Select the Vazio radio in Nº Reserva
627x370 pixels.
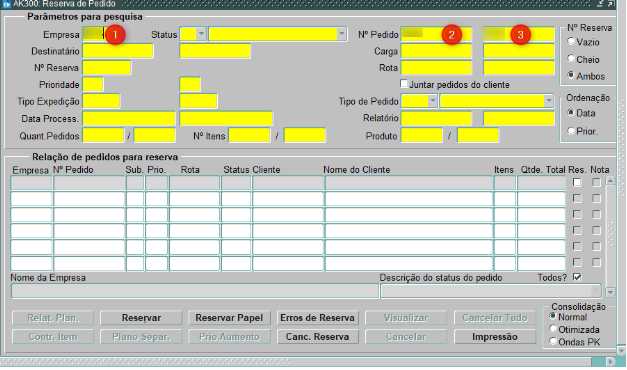click(x=571, y=41)
